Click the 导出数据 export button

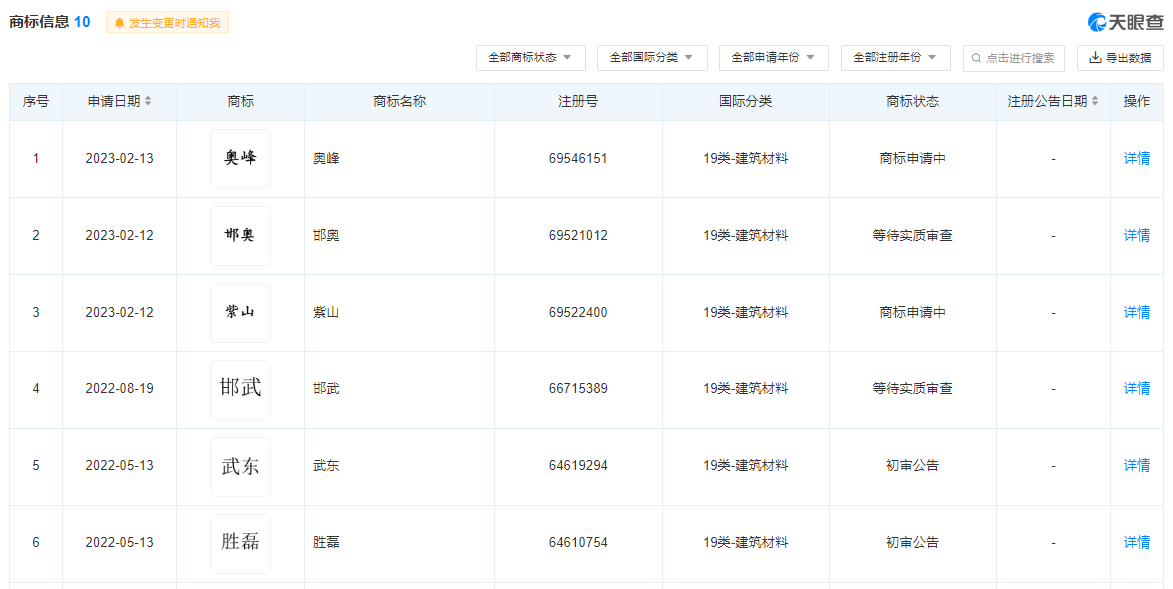(1120, 58)
